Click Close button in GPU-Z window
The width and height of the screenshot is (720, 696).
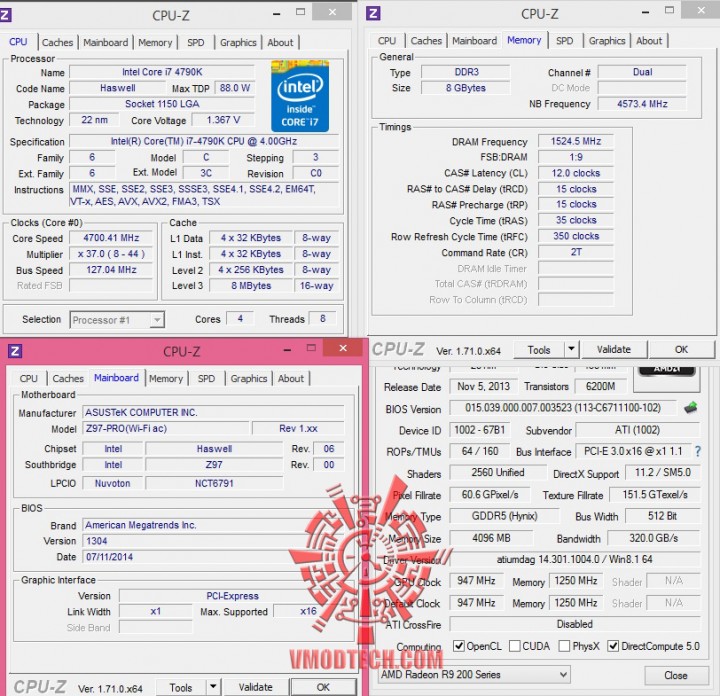pos(676,675)
